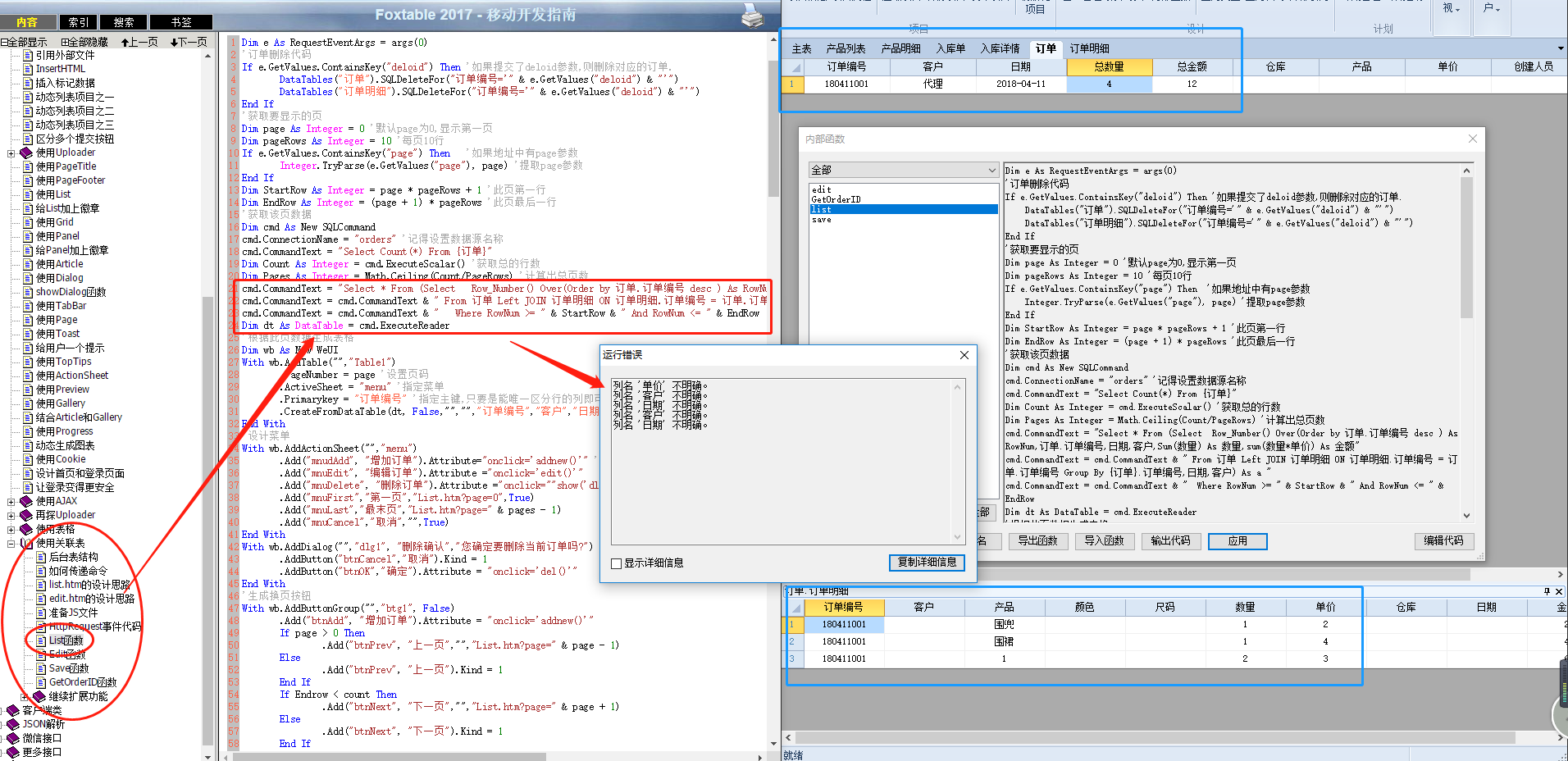The width and height of the screenshot is (1568, 761).
Task: Close the 运行错误 dialog
Action: (964, 355)
